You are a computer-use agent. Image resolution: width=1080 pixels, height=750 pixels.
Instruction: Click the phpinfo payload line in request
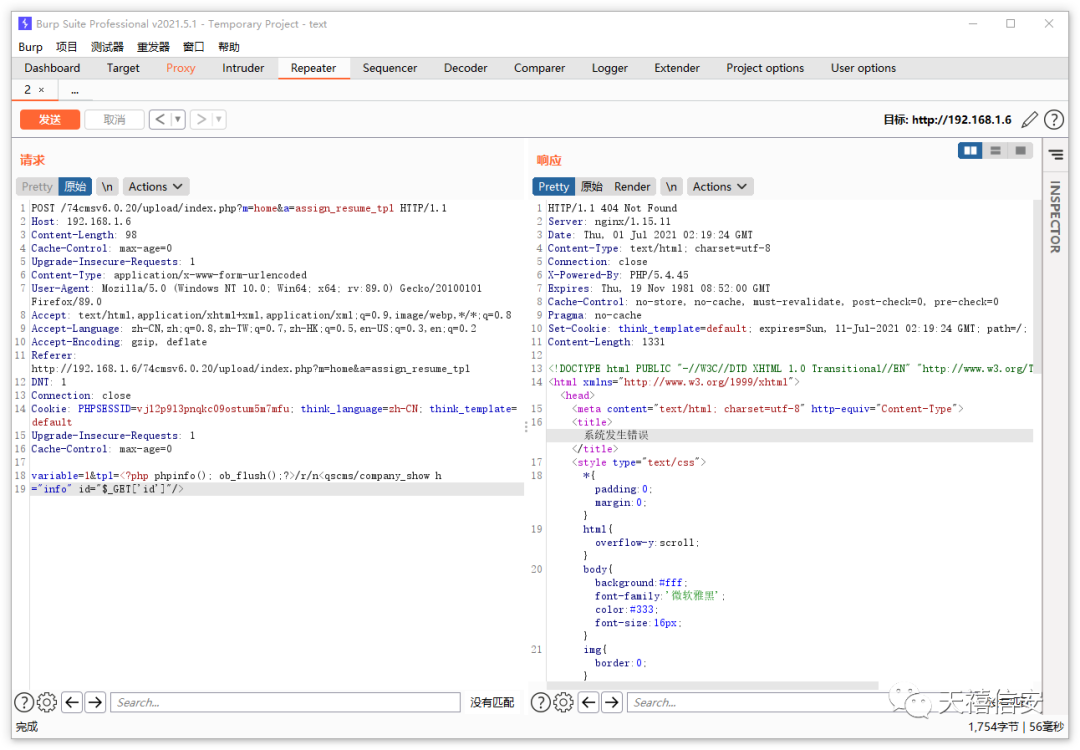point(236,475)
